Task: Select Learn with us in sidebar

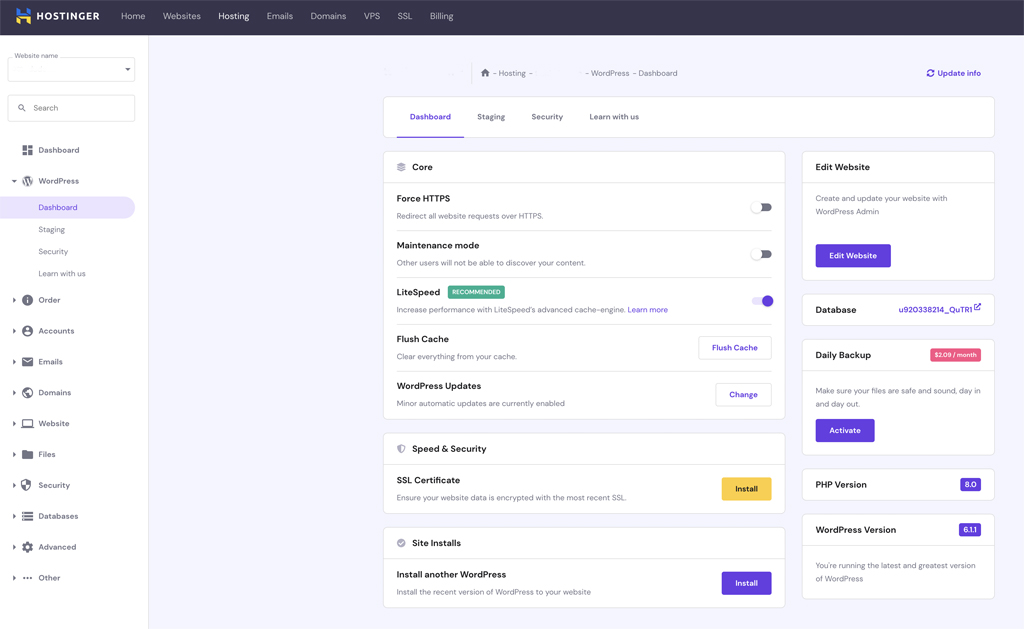Action: (x=62, y=274)
